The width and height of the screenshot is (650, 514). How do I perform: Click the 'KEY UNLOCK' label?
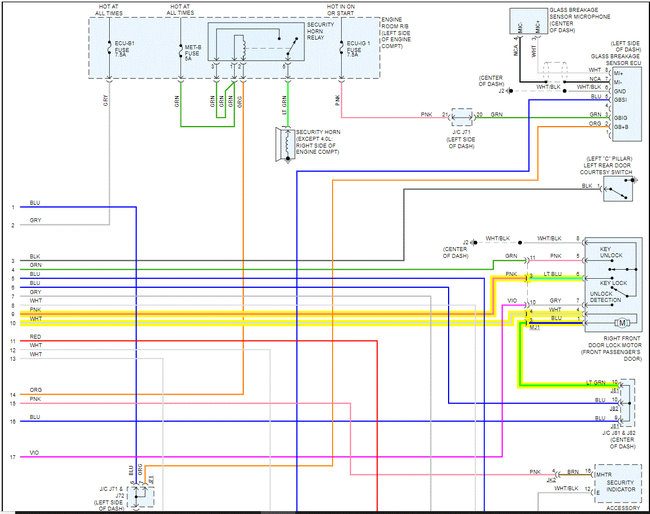[610, 252]
